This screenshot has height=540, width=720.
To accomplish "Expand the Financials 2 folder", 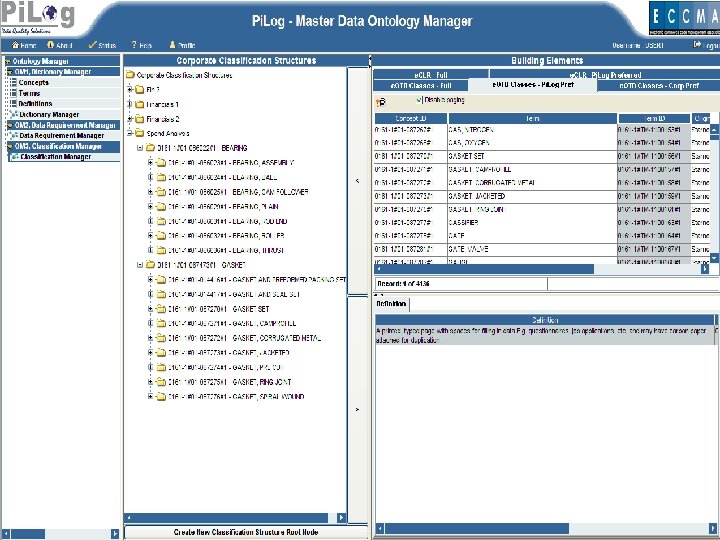I will (130, 119).
